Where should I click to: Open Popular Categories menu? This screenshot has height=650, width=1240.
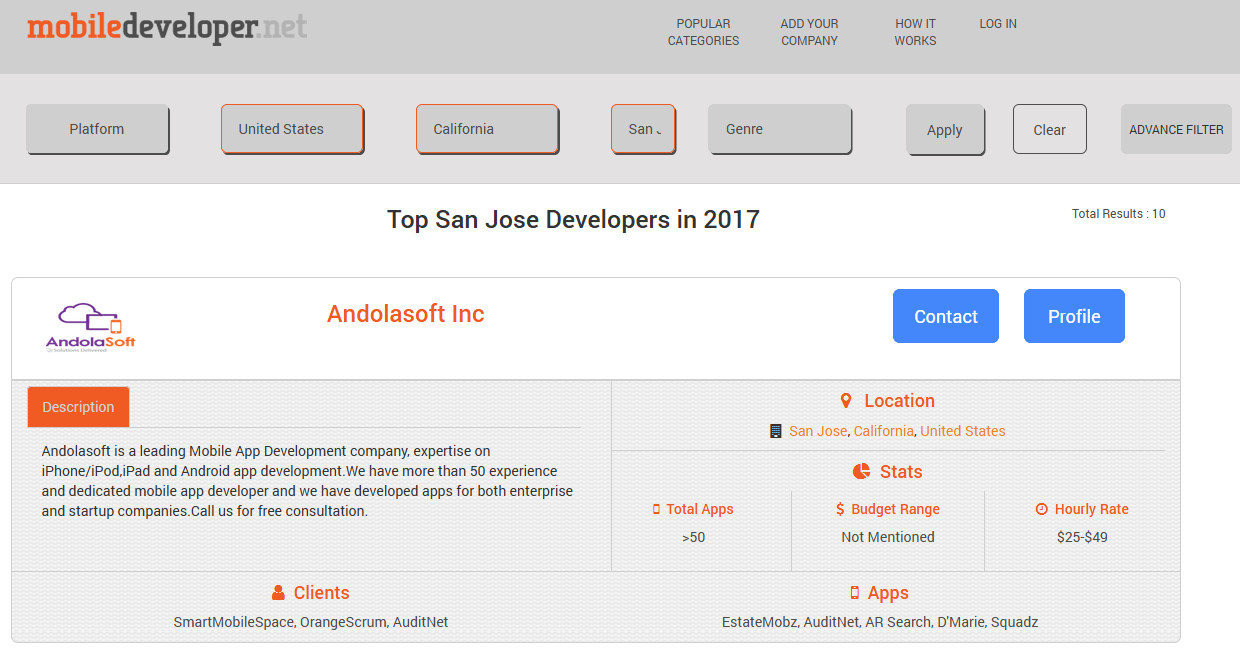[x=703, y=32]
